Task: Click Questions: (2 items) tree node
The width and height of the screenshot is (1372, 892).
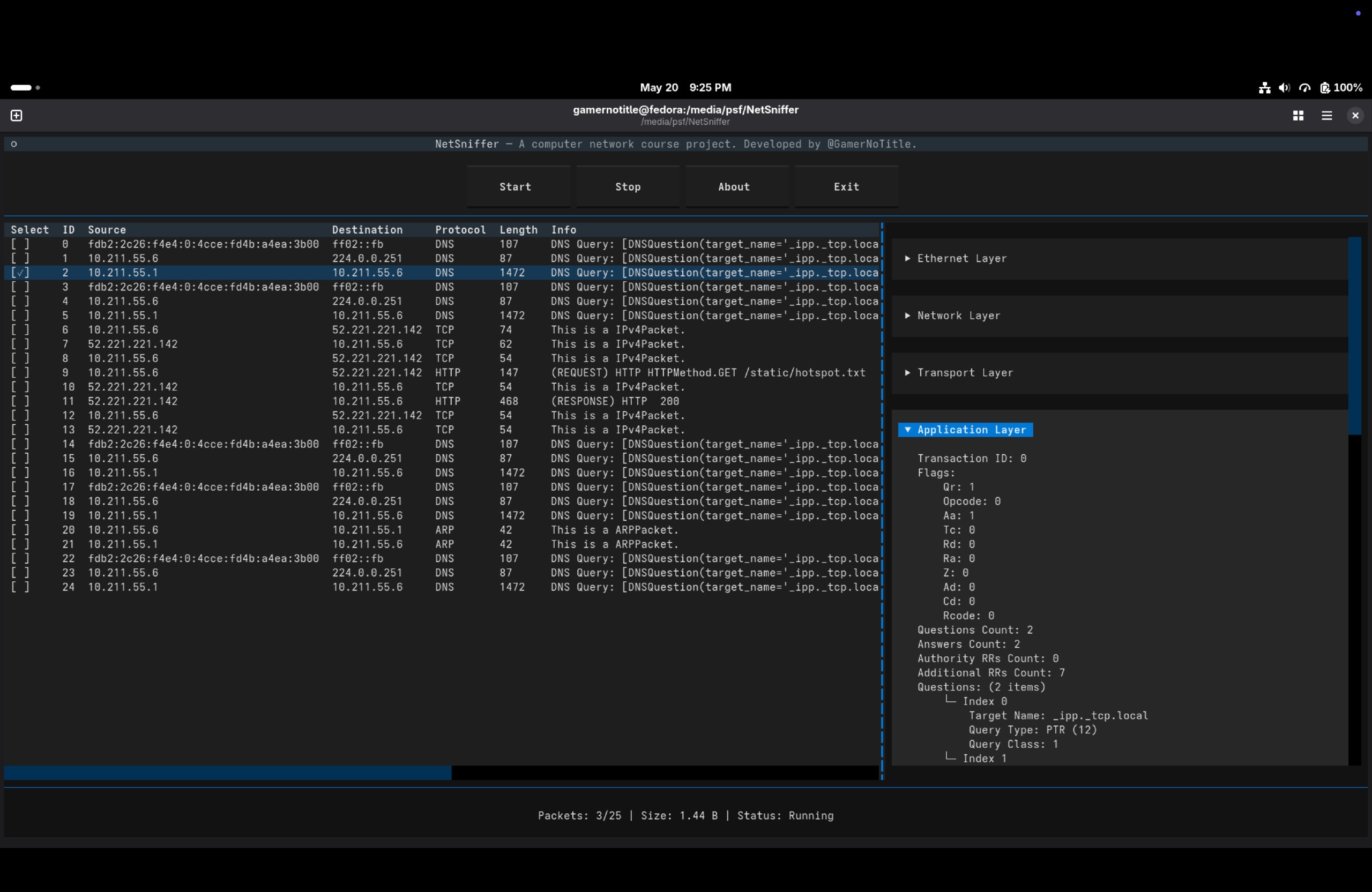Action: [981, 687]
